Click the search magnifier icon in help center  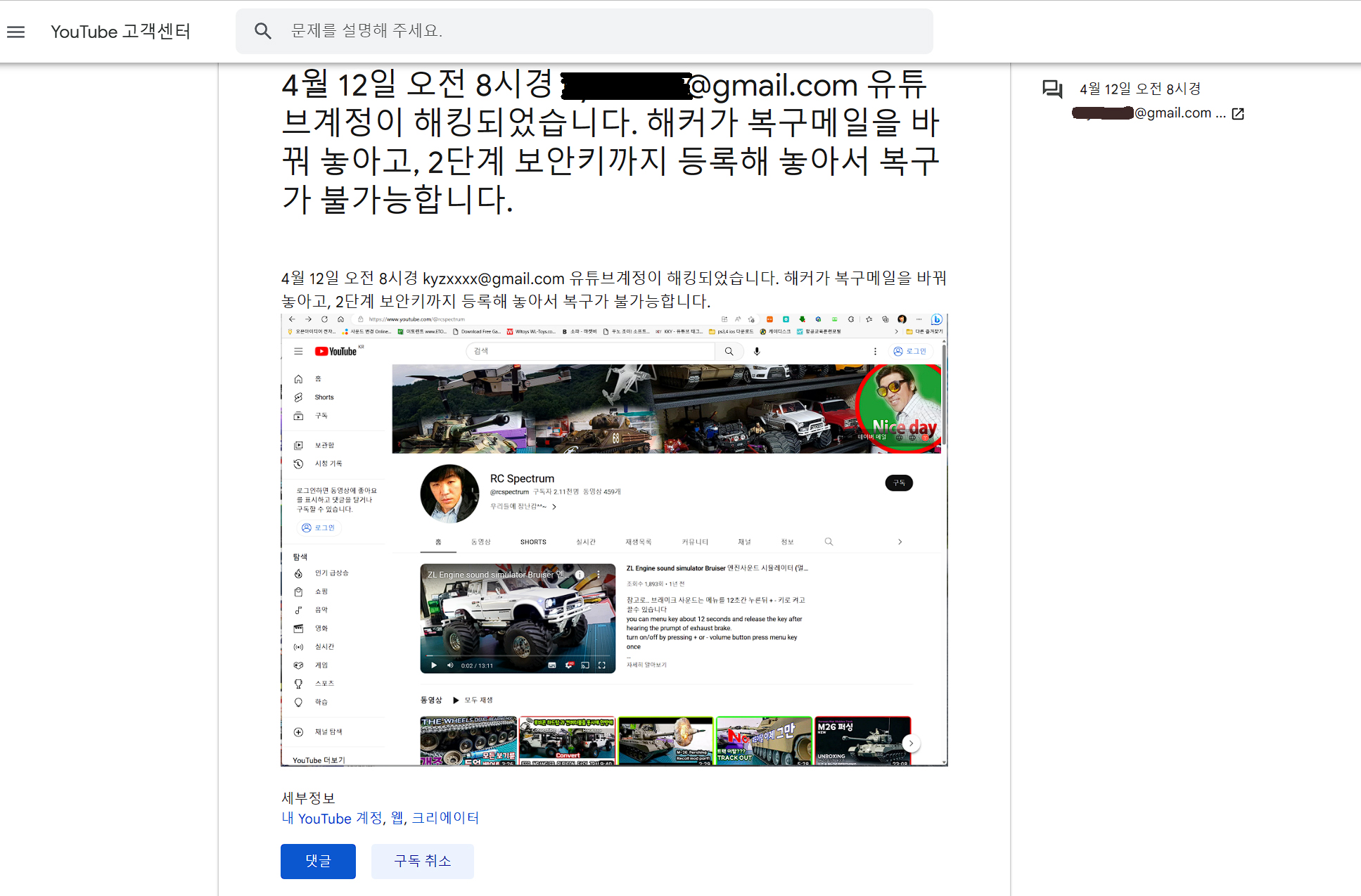[x=263, y=31]
